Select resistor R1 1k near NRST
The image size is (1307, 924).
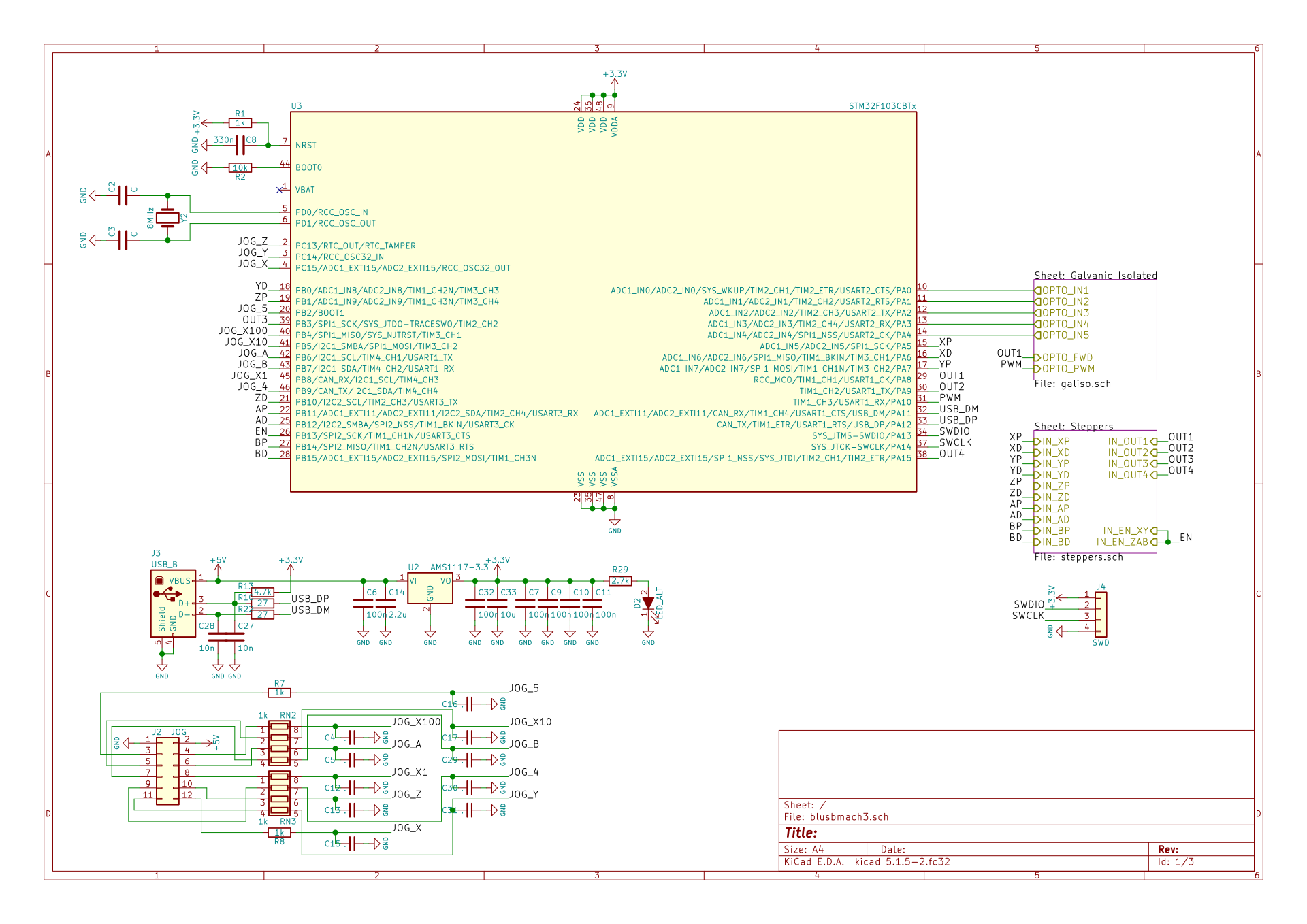[x=240, y=123]
